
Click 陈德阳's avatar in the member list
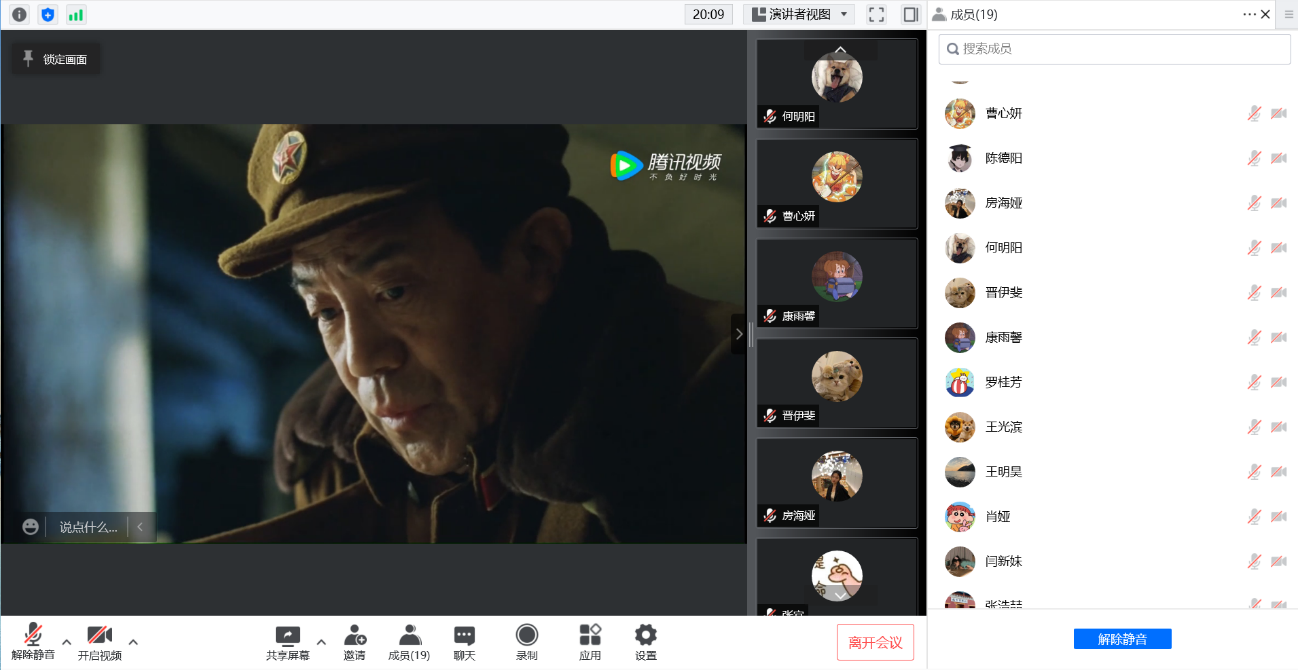[960, 158]
